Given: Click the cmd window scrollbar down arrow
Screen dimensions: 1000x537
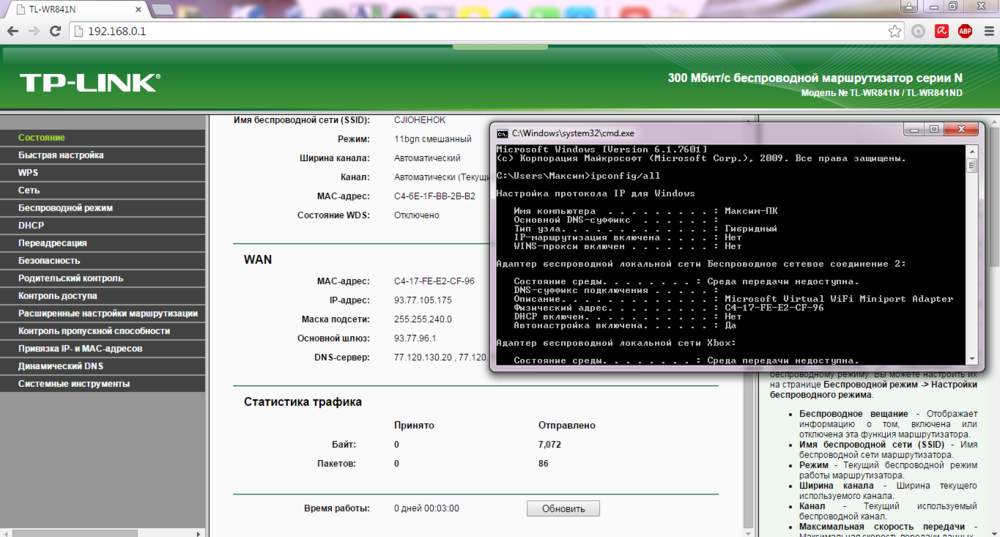Looking at the screenshot, I should click(972, 360).
